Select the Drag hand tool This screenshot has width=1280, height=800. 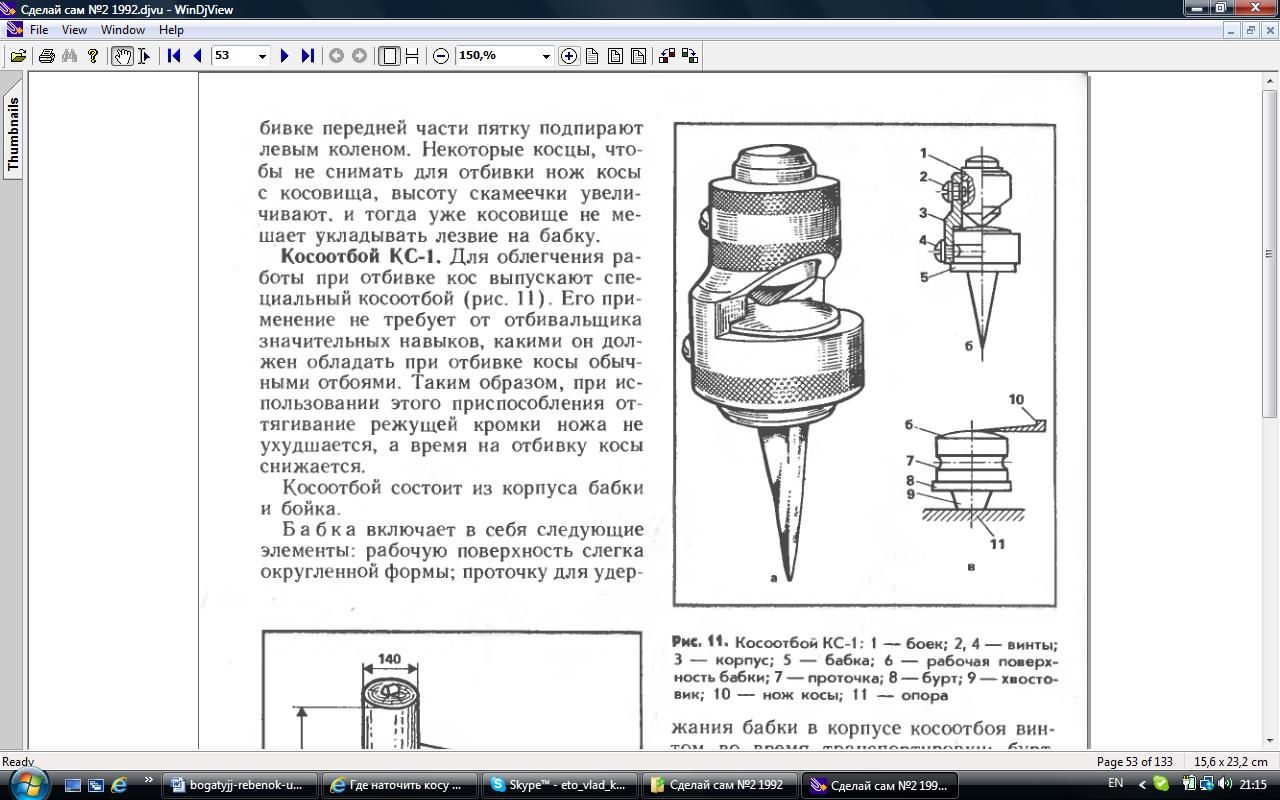coord(121,56)
